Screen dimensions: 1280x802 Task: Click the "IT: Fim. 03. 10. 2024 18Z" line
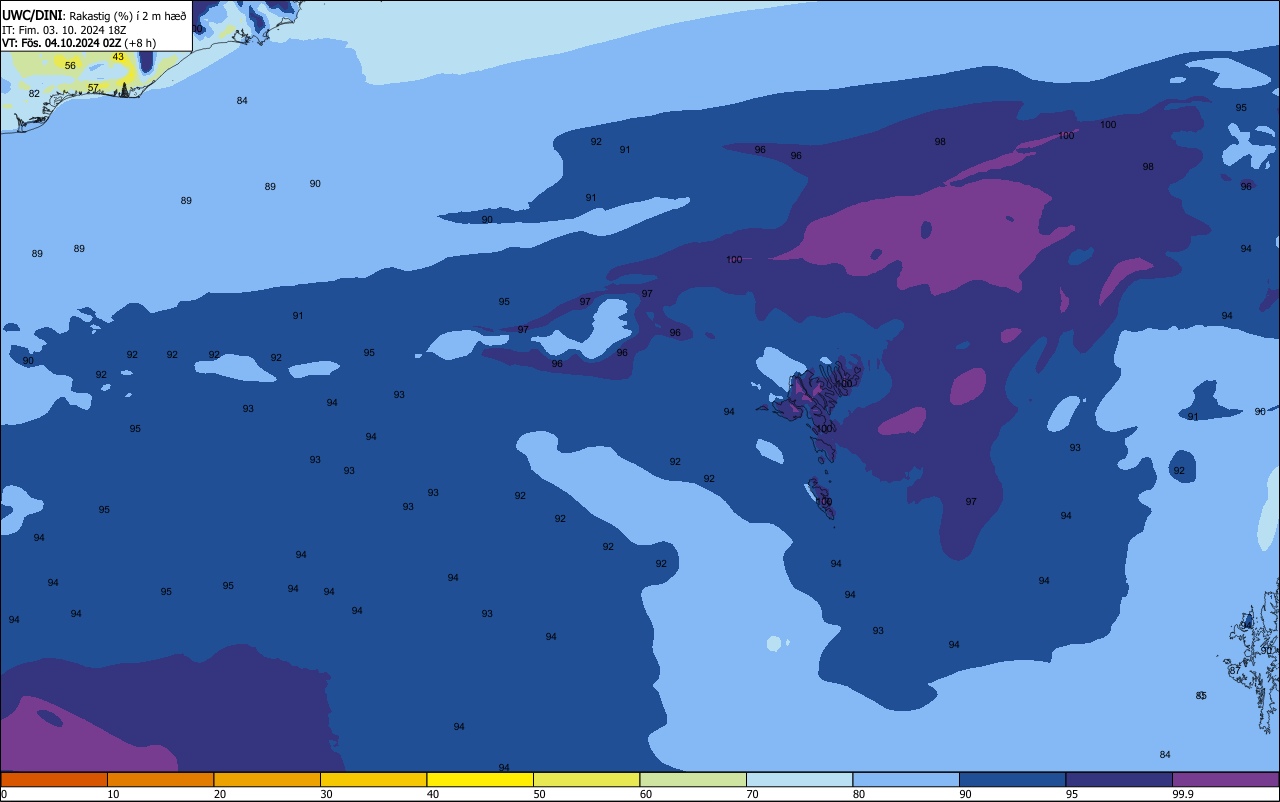pos(65,30)
